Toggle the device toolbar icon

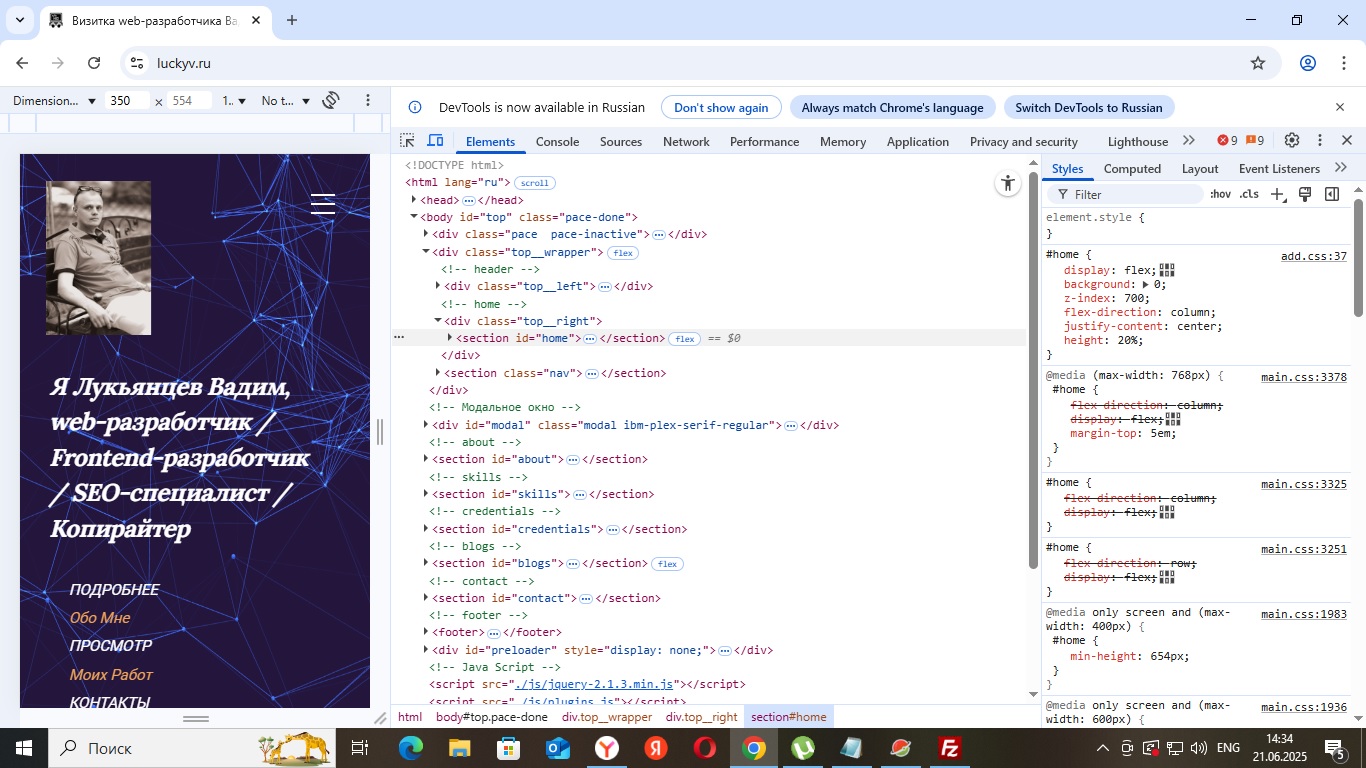click(435, 141)
